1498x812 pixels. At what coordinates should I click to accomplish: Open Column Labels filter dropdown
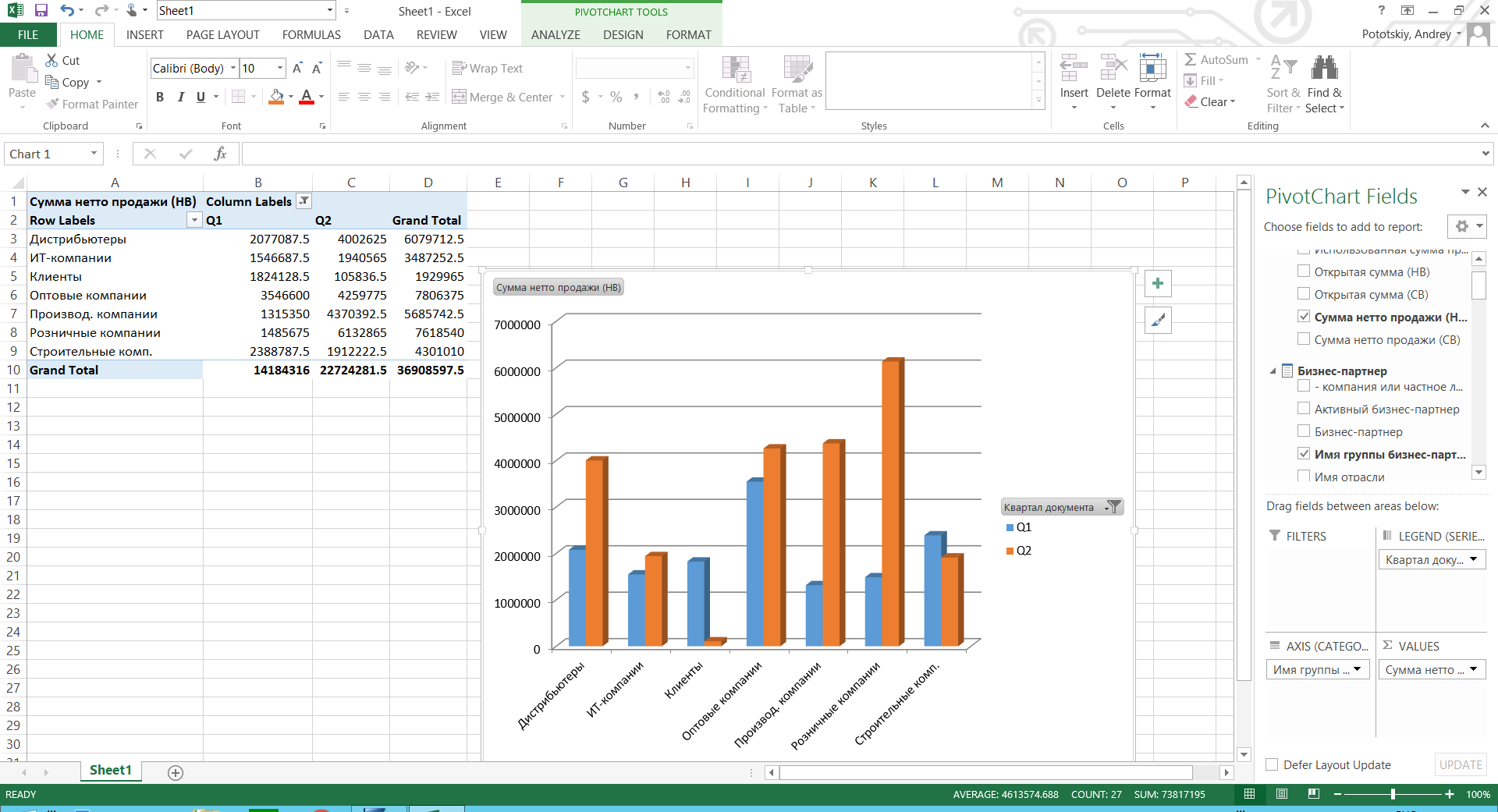click(304, 201)
